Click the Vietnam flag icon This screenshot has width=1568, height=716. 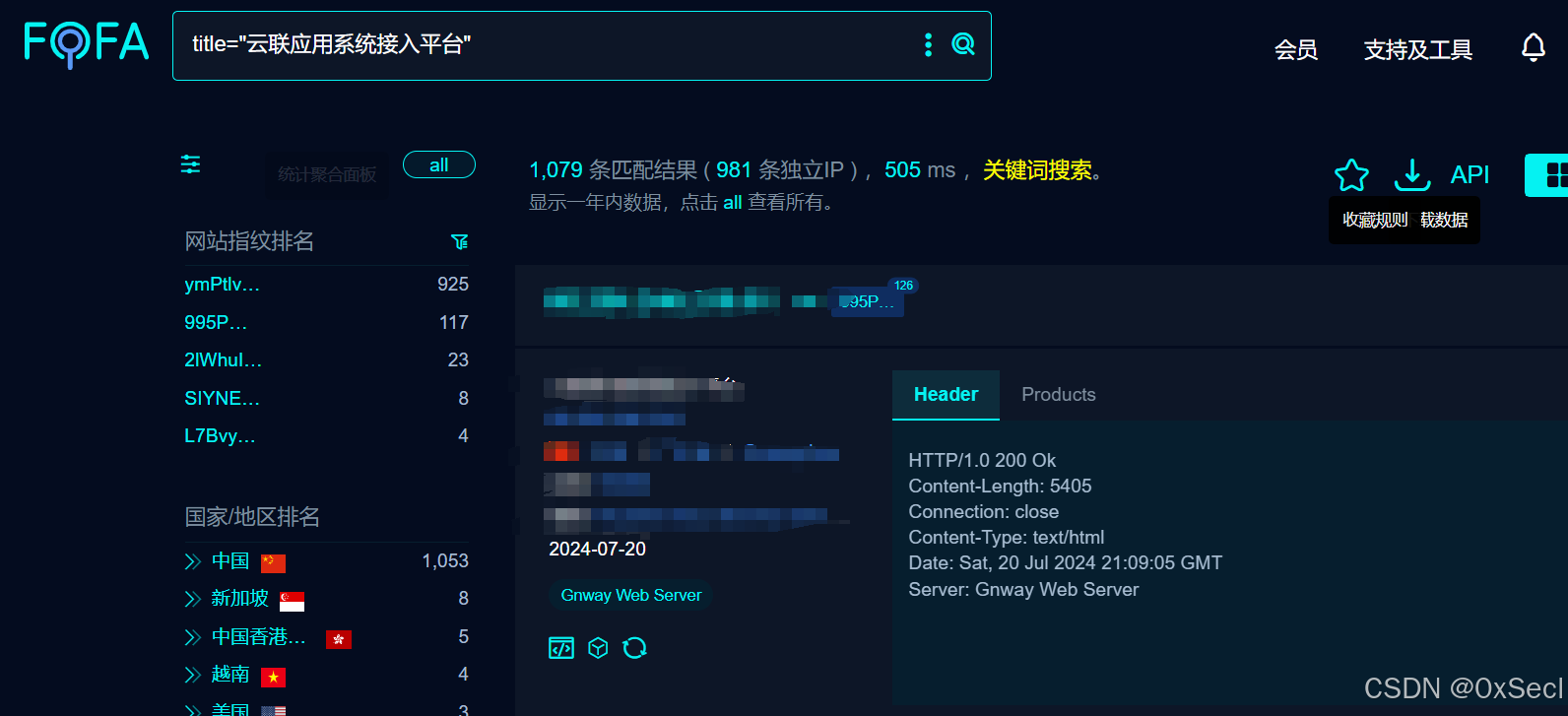click(x=273, y=677)
